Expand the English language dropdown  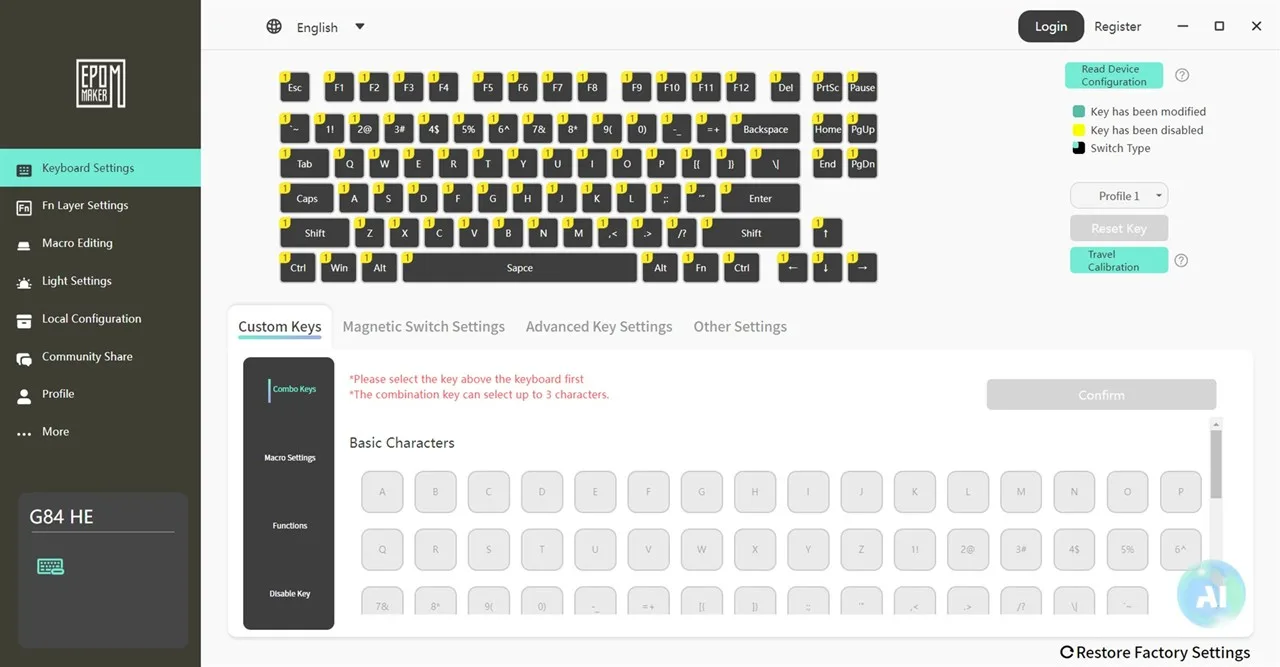[360, 27]
